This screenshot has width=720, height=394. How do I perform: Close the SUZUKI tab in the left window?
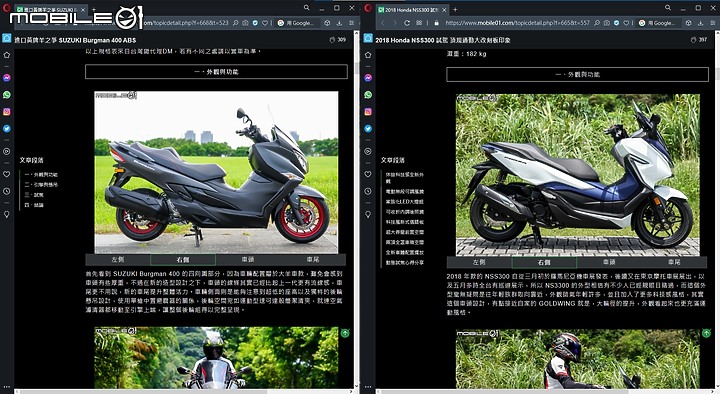[83, 9]
